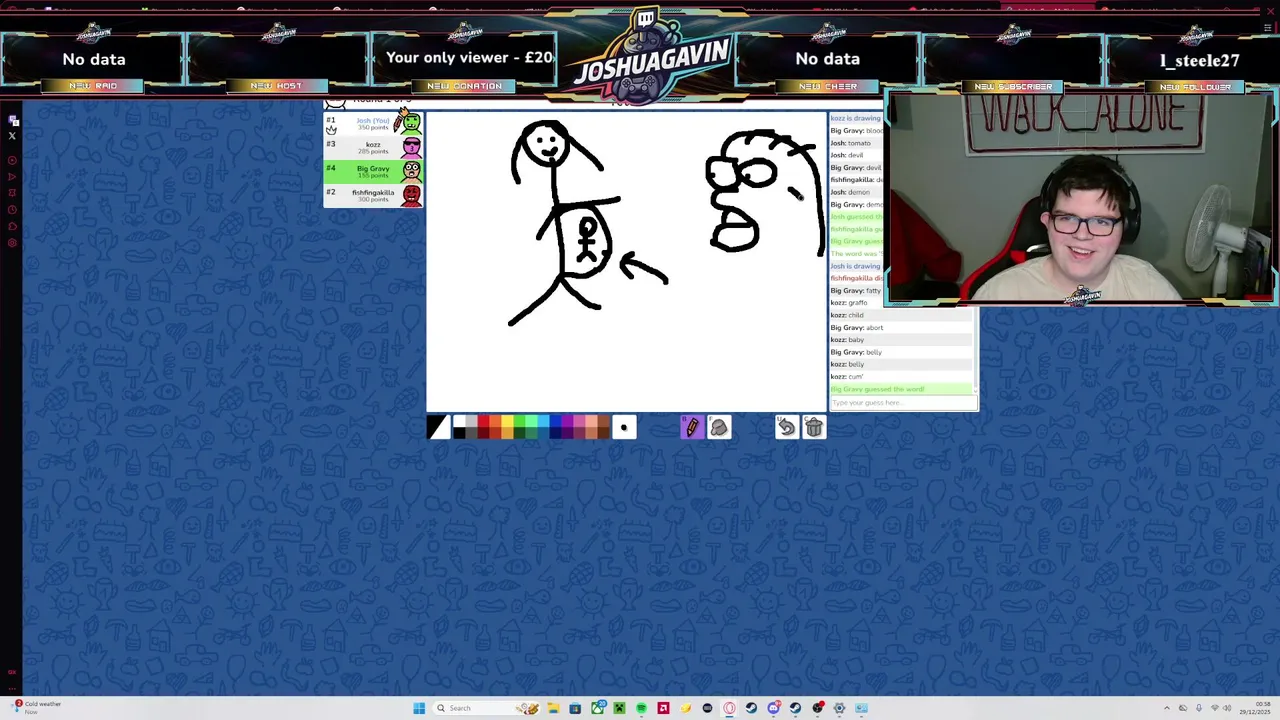Open the sidebar settings gear

point(12,243)
